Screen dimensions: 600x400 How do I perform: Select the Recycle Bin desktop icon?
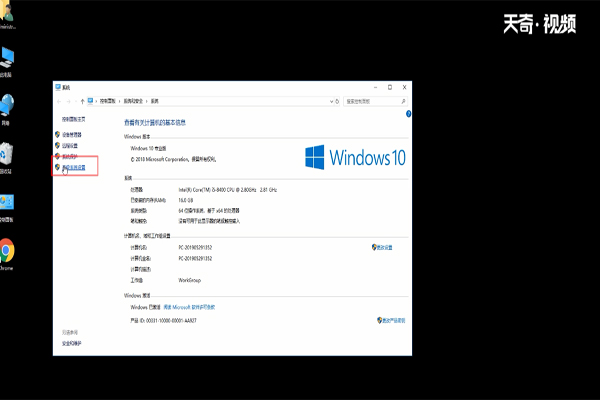[x=7, y=158]
